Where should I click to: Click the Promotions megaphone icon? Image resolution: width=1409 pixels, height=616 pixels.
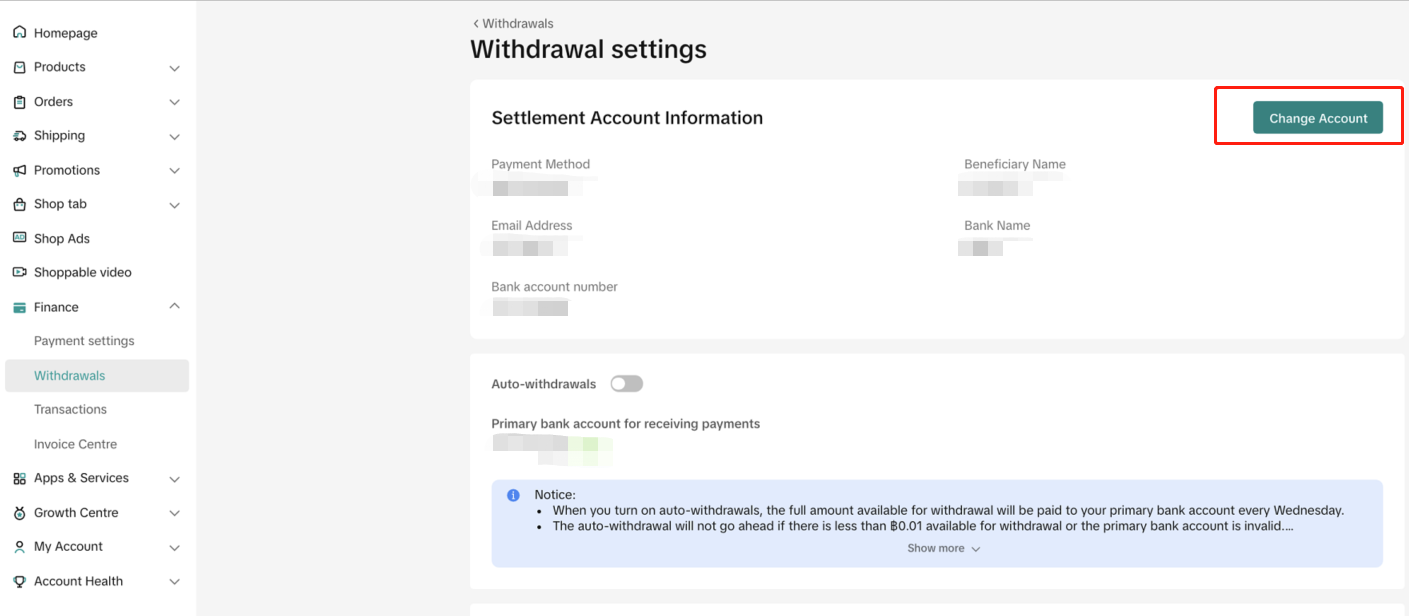[19, 170]
